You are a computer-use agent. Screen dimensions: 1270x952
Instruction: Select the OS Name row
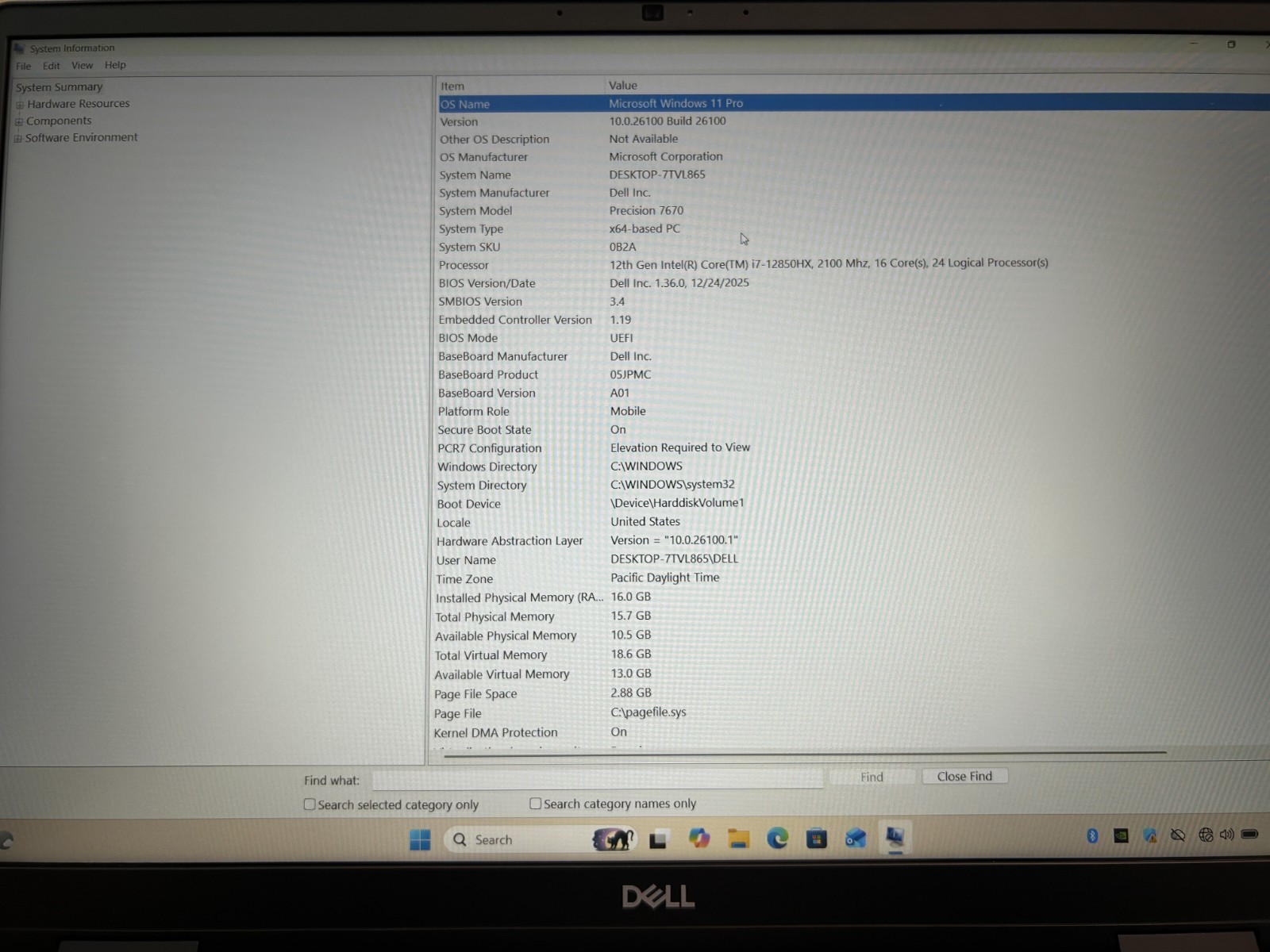[853, 103]
